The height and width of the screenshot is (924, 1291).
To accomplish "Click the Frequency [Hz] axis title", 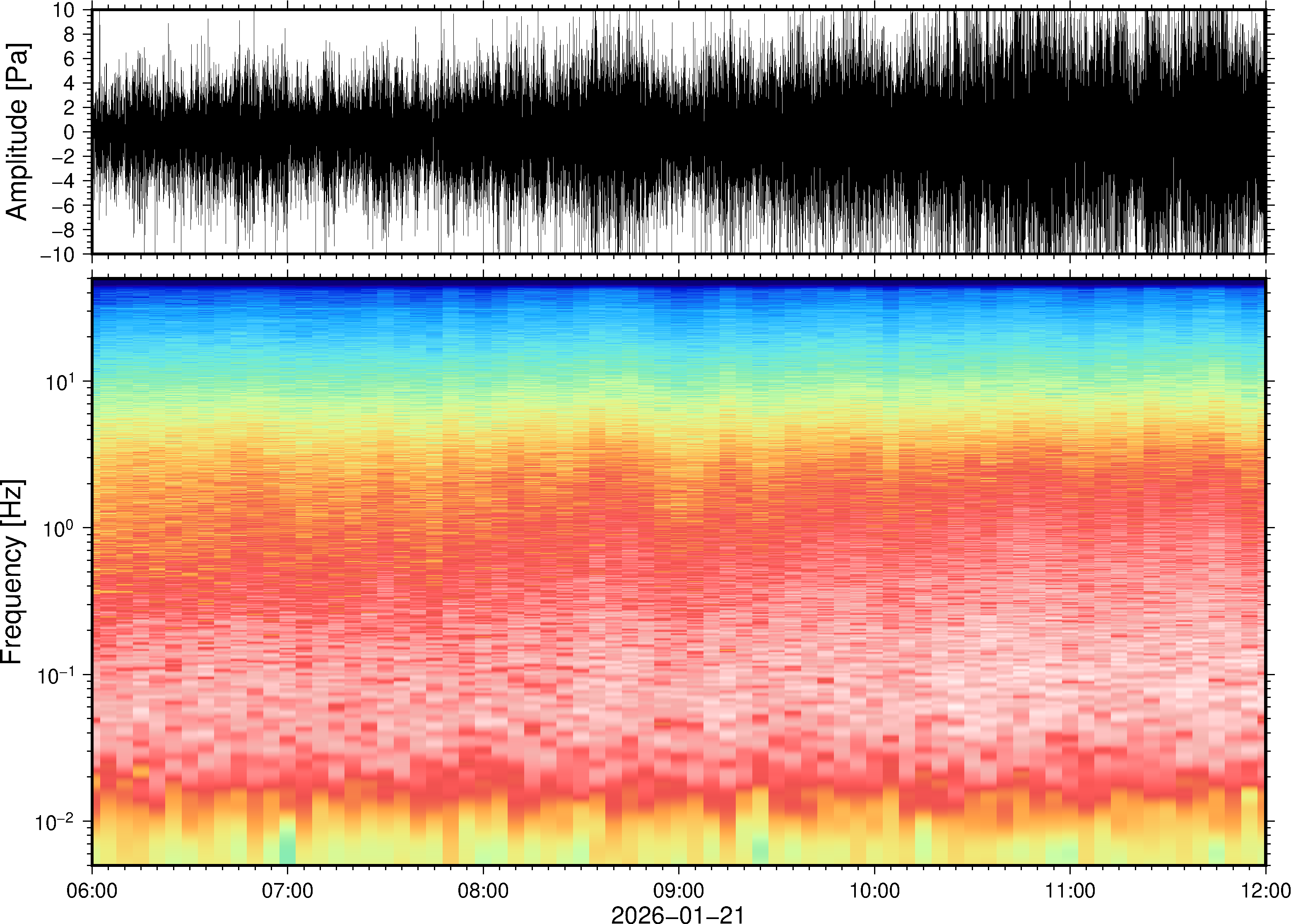I will click(x=12, y=572).
